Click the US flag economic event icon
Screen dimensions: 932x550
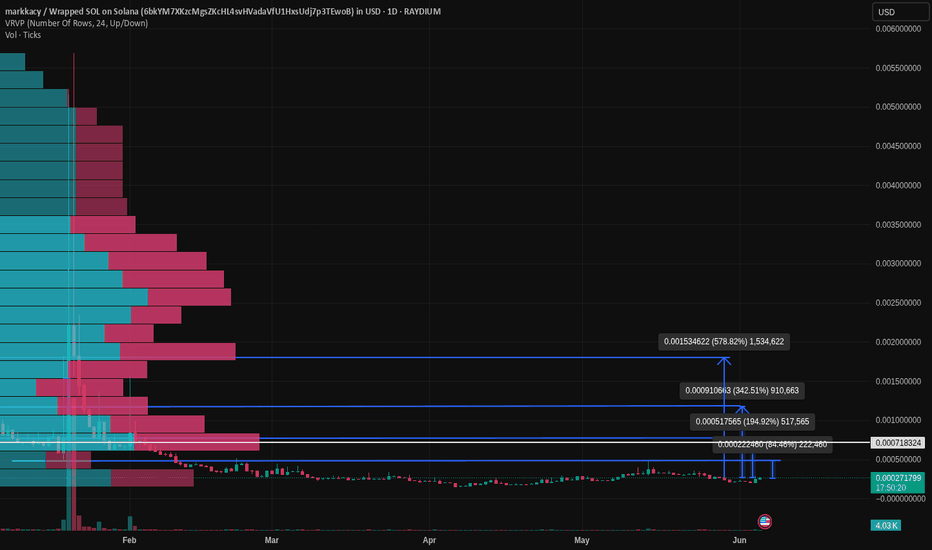coord(765,521)
